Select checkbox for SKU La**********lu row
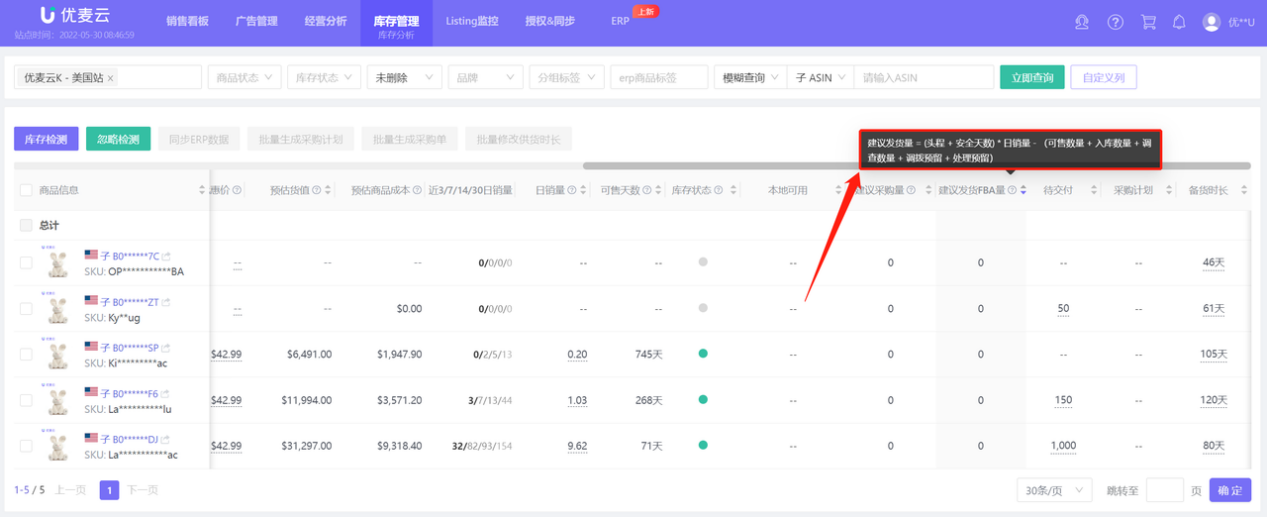The image size is (1267, 517). (x=26, y=401)
